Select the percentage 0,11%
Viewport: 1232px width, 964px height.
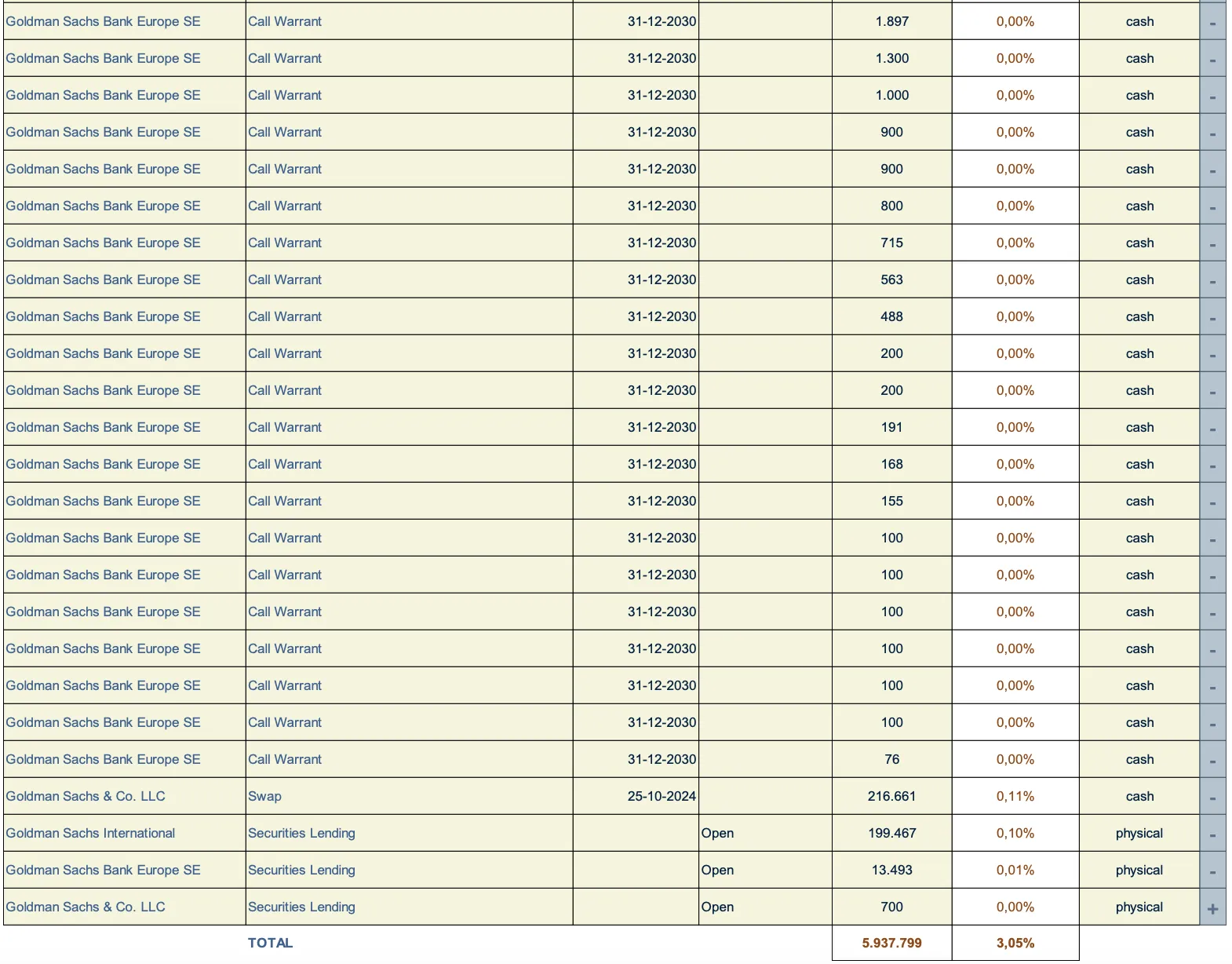pos(1015,796)
